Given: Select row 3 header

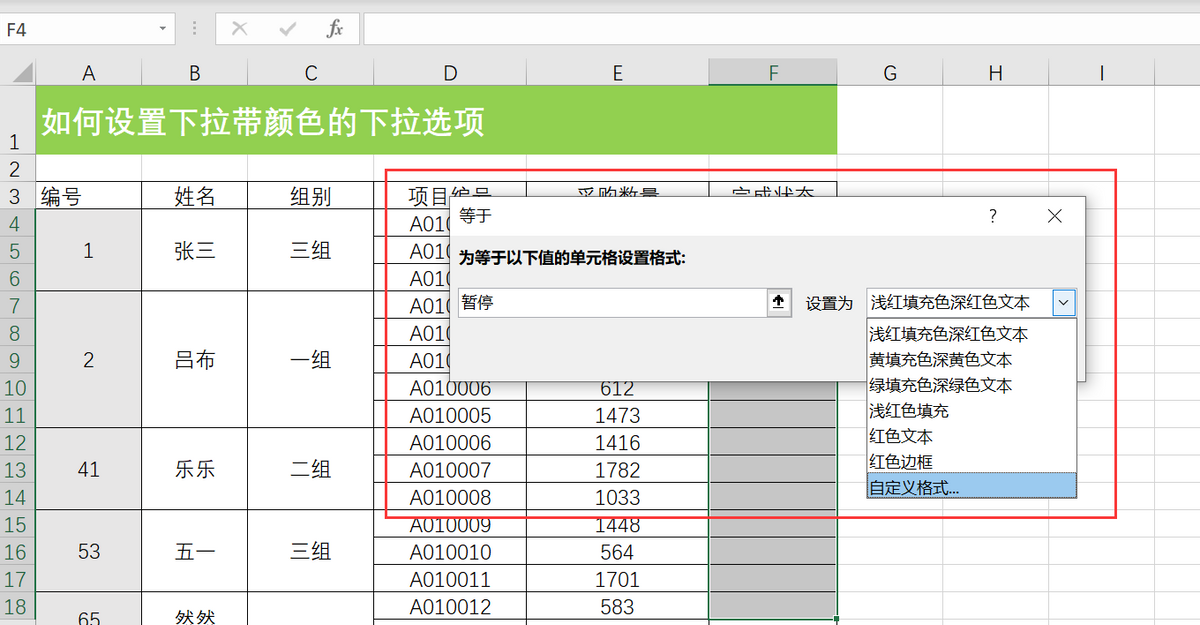Looking at the screenshot, I should point(18,196).
